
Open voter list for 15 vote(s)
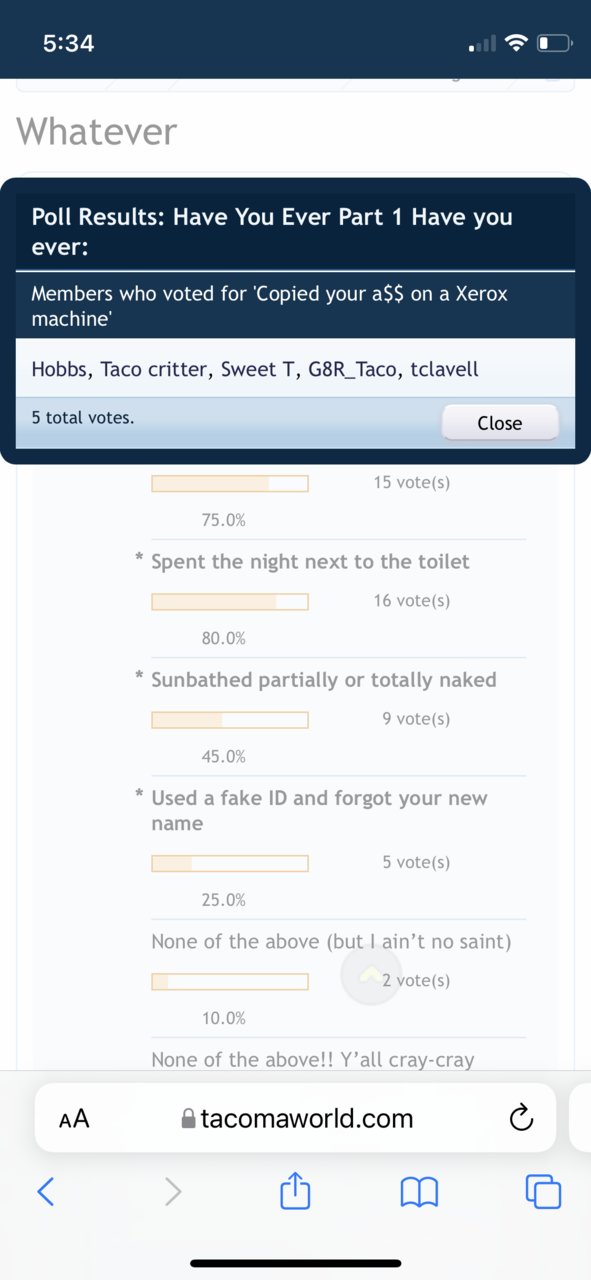point(412,483)
